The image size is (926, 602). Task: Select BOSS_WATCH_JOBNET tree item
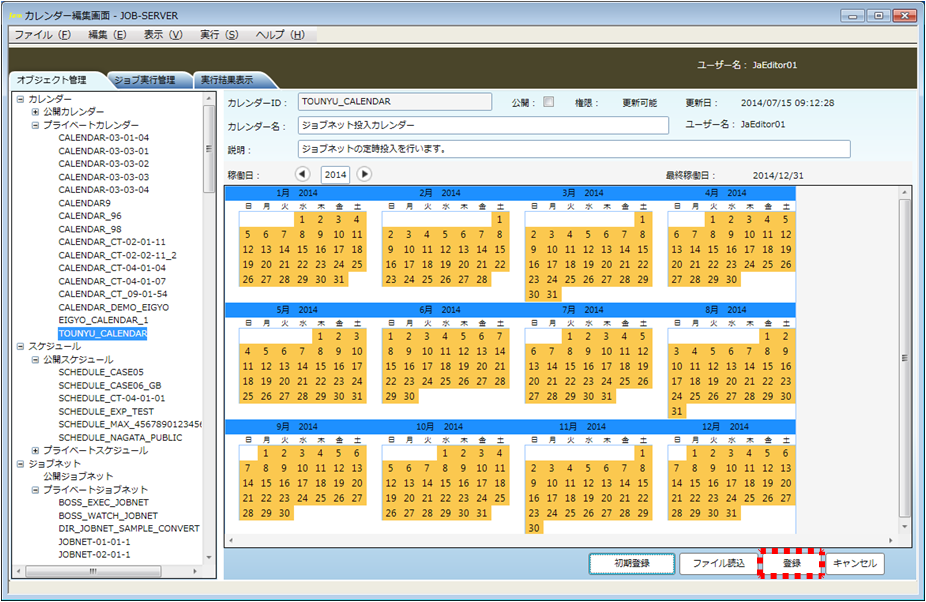pyautogui.click(x=108, y=516)
